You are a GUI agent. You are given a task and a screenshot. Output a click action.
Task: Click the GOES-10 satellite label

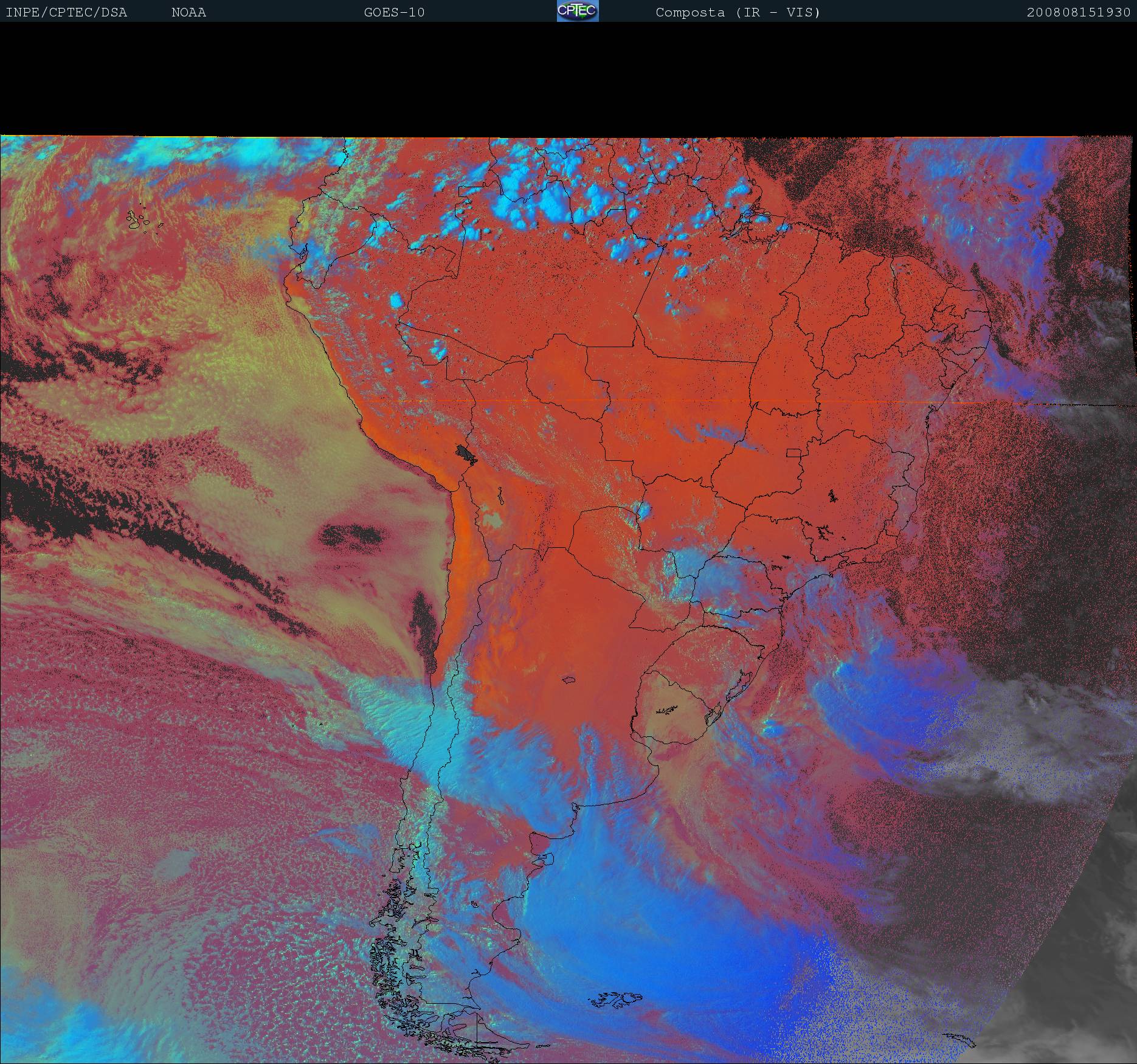(x=394, y=12)
